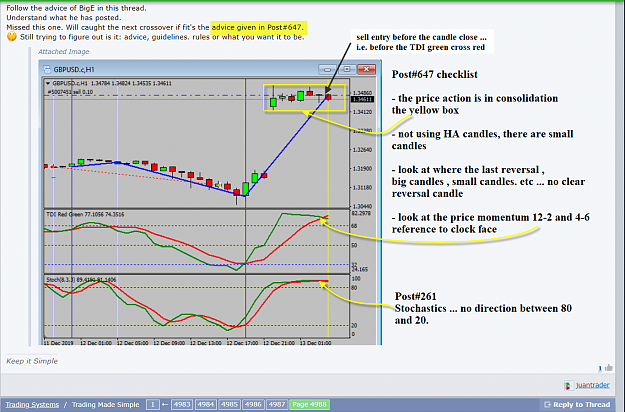Click the 'Post#647 checklist' heading
The width and height of the screenshot is (625, 412).
[434, 75]
